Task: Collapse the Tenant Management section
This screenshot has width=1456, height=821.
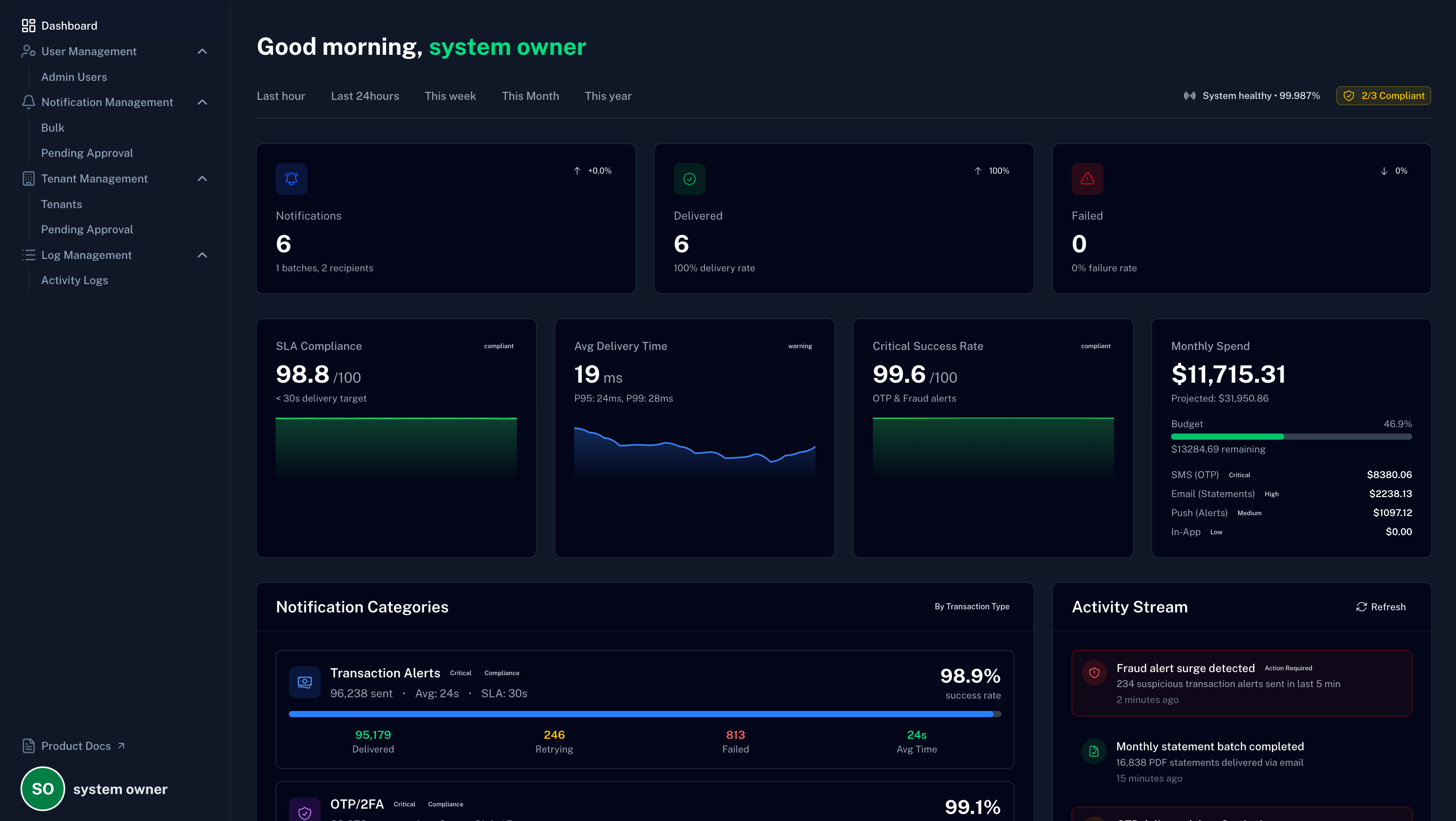Action: point(202,178)
